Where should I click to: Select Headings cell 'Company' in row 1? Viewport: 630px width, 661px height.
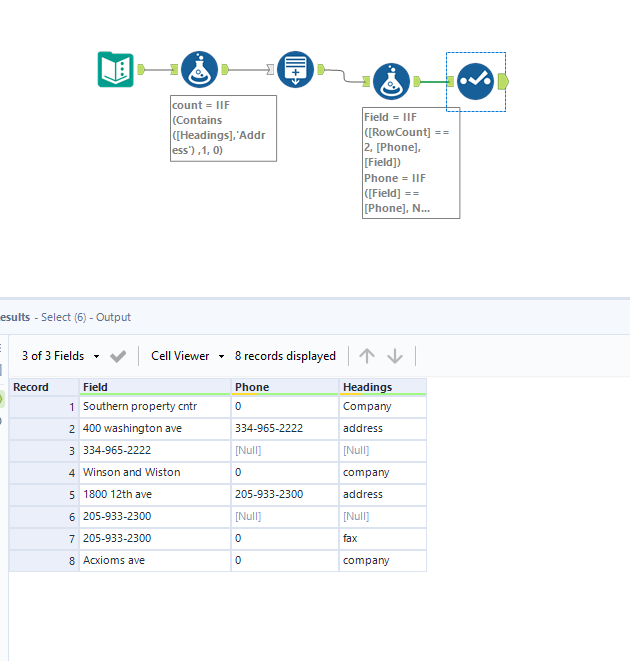pyautogui.click(x=383, y=406)
